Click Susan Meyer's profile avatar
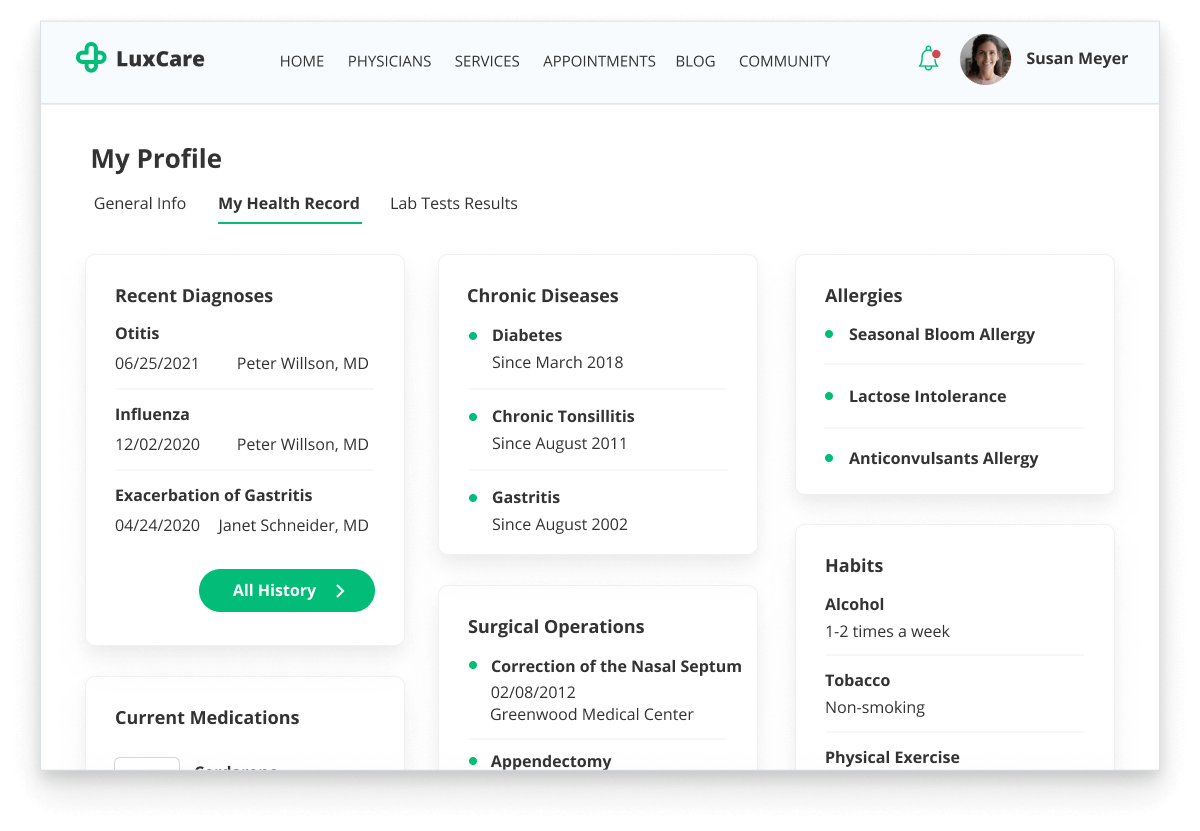This screenshot has height=831, width=1200. [985, 60]
